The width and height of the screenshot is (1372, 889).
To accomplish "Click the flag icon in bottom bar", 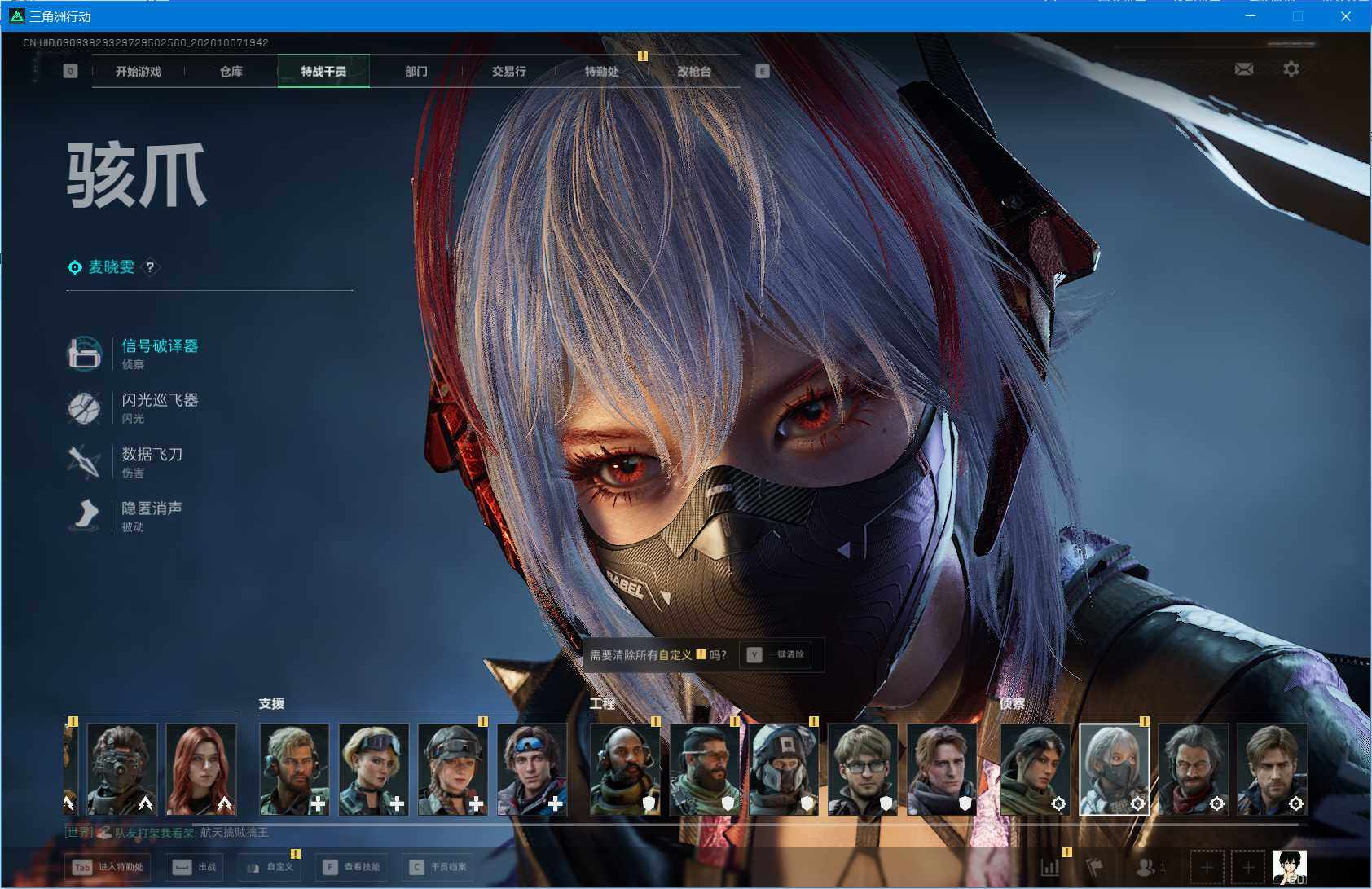I will coord(1095,867).
